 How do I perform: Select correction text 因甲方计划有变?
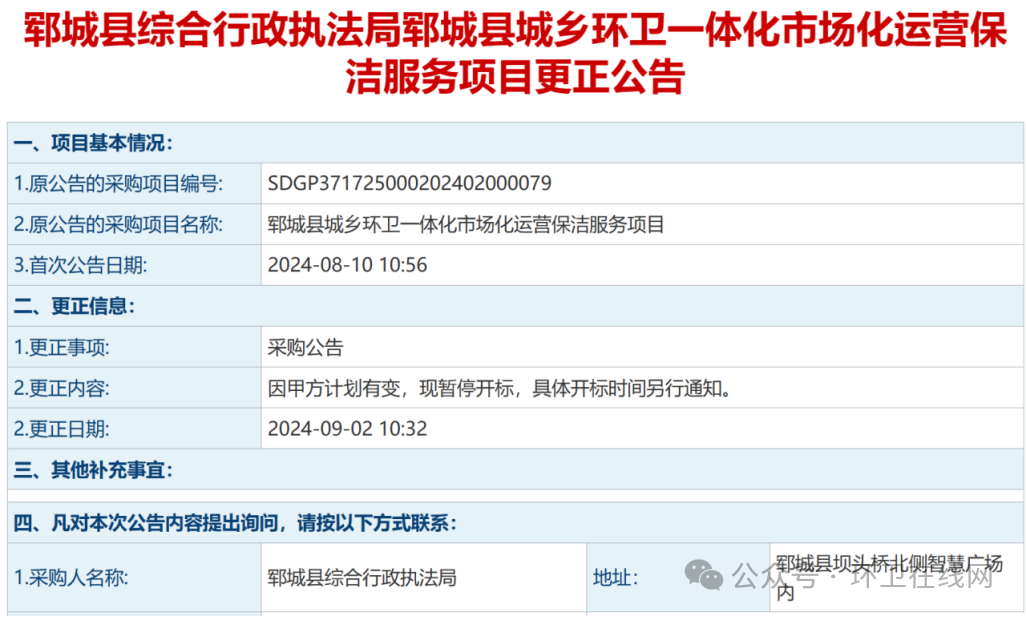click(334, 388)
